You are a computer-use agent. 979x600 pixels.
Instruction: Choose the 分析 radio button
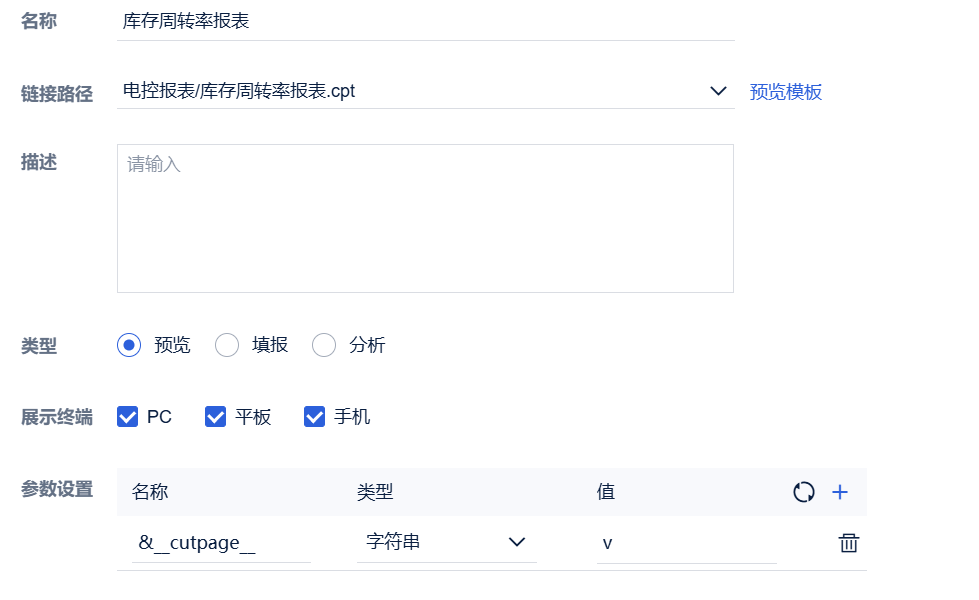pos(324,345)
